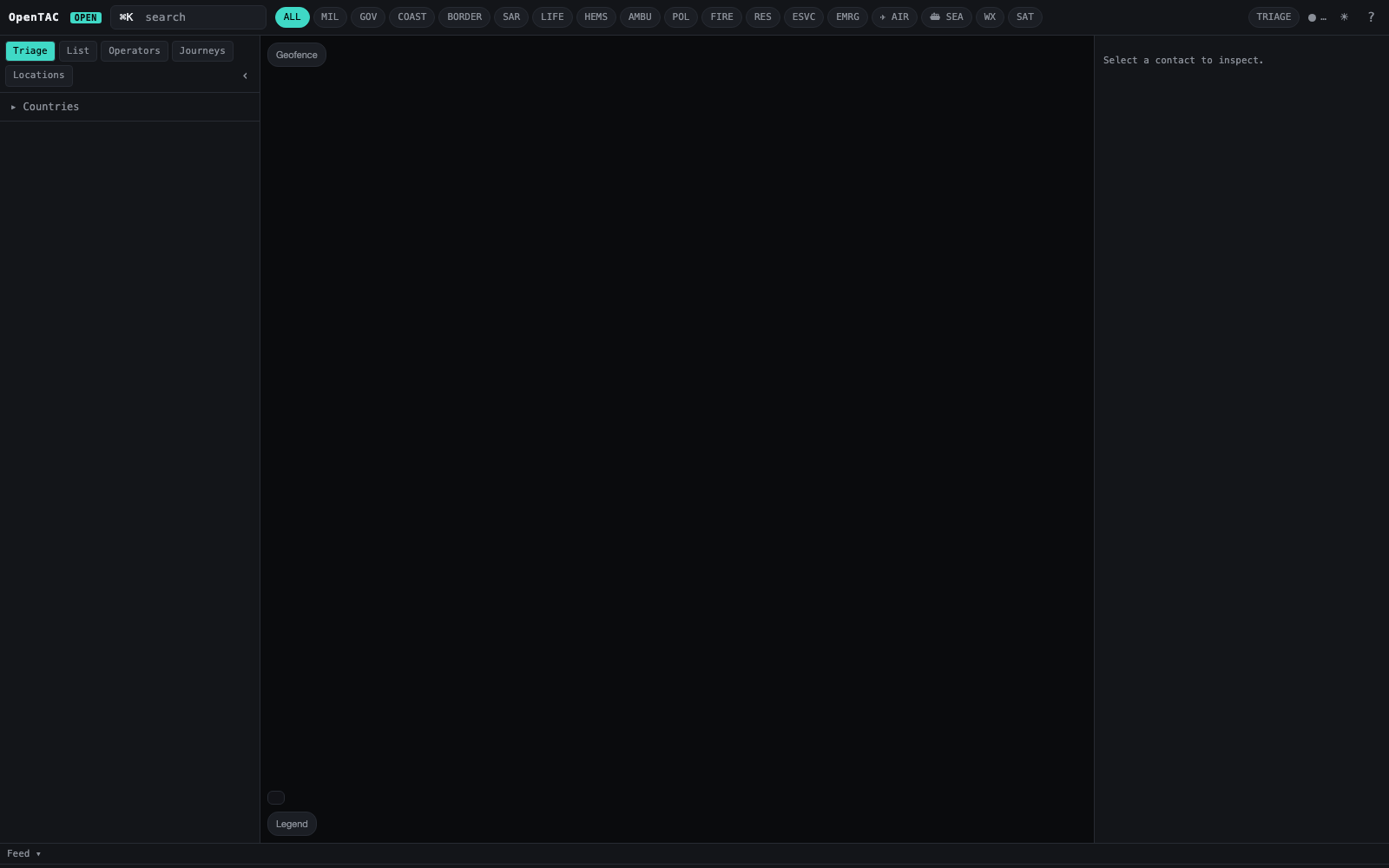The width and height of the screenshot is (1389, 868).
Task: Filter to AIR contacts with plane chip
Action: click(894, 17)
